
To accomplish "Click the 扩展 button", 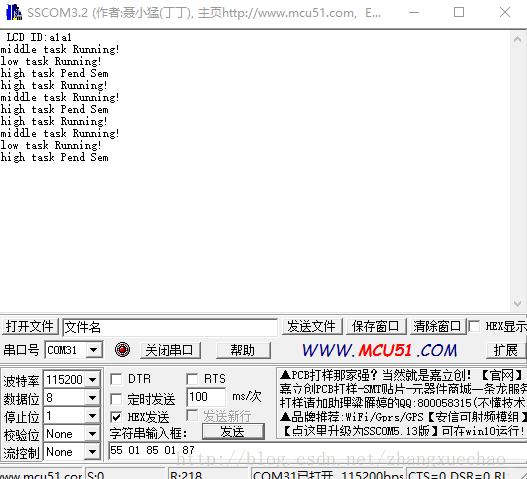I will 506,350.
